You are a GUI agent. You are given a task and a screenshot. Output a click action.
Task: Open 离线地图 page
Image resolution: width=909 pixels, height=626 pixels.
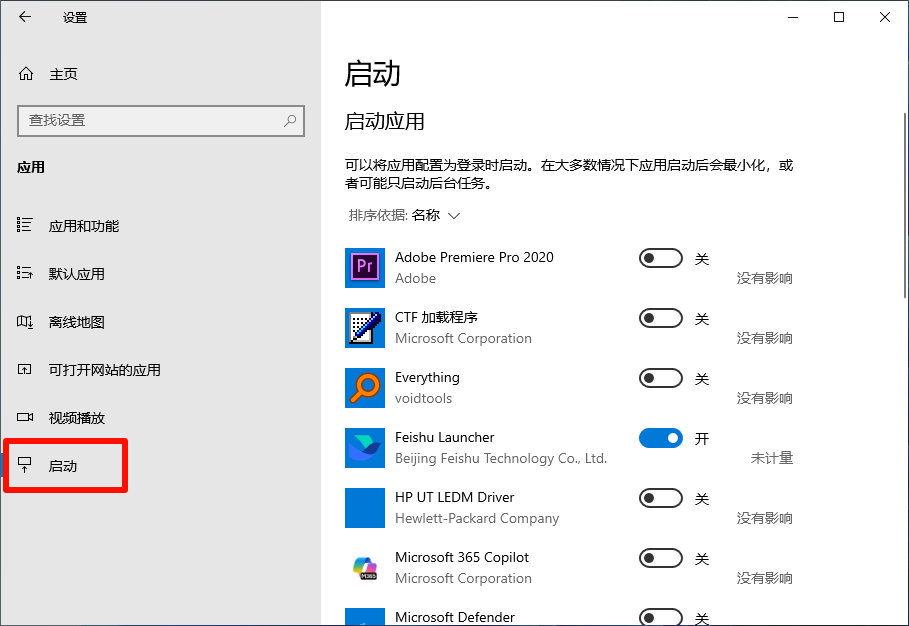[x=161, y=322]
